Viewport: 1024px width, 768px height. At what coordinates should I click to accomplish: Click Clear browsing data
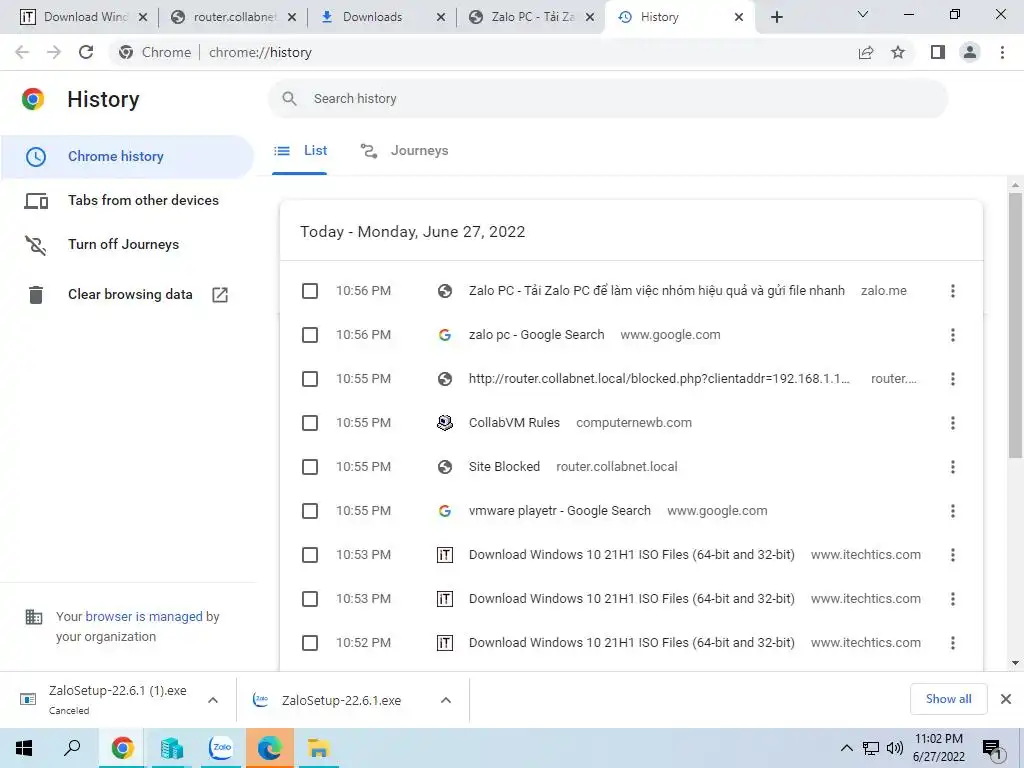[127, 295]
